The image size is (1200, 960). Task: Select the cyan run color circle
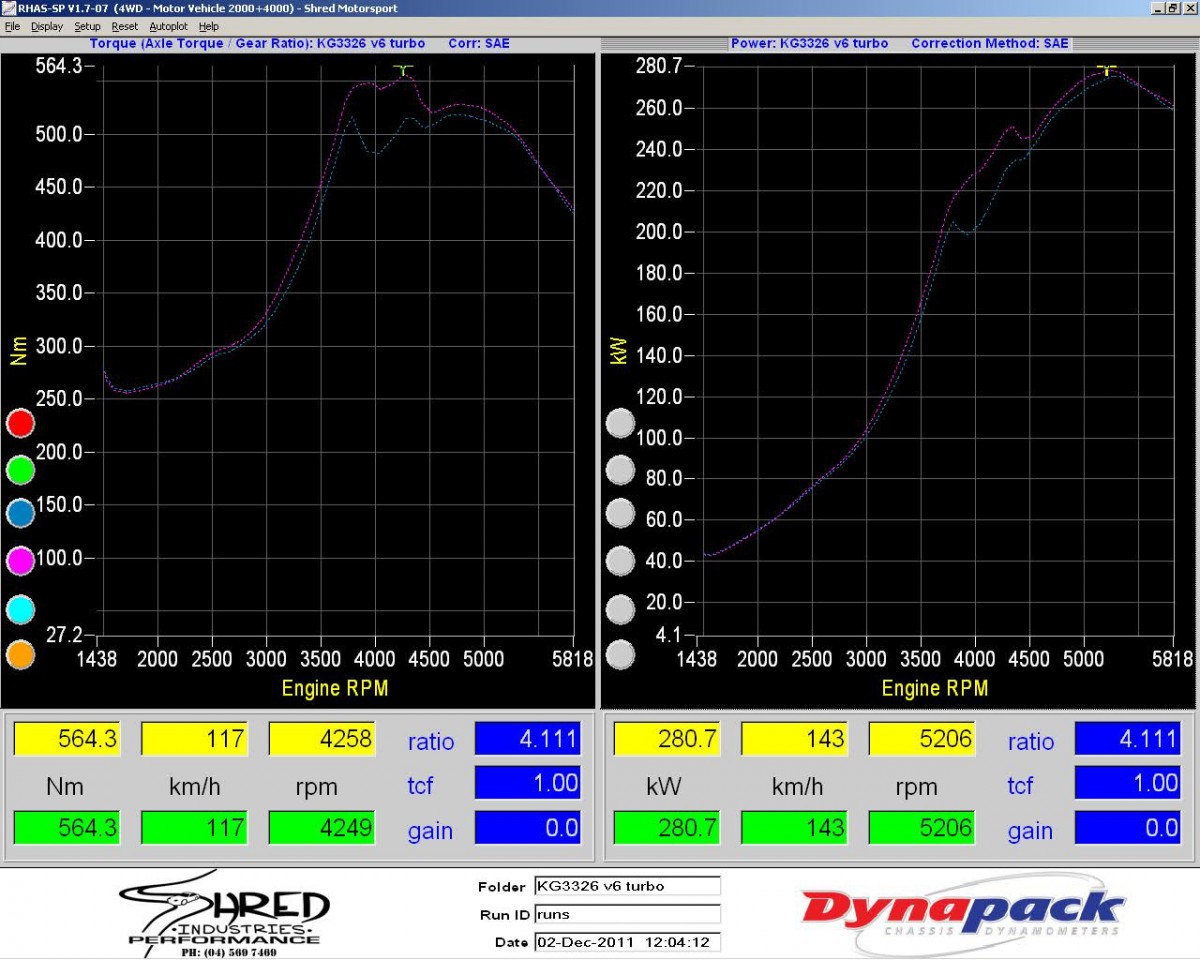[20, 609]
